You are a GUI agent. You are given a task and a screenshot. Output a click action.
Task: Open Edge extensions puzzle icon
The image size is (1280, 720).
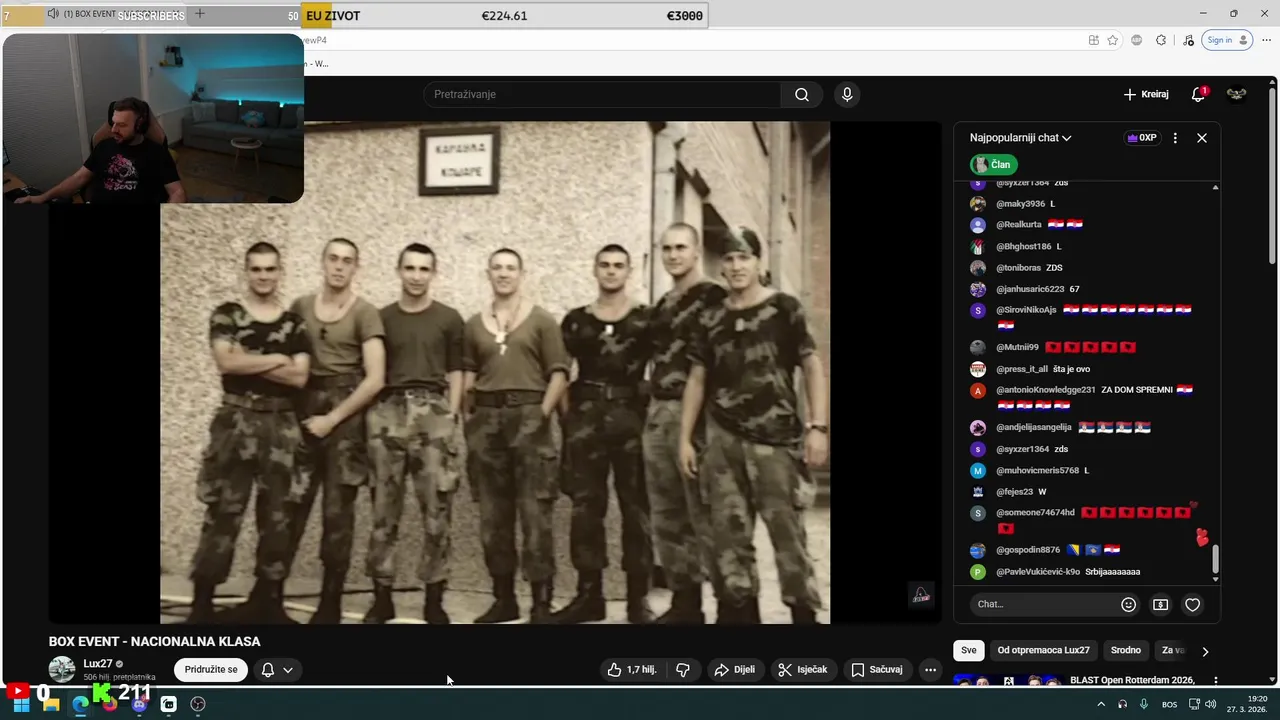[x=1161, y=40]
